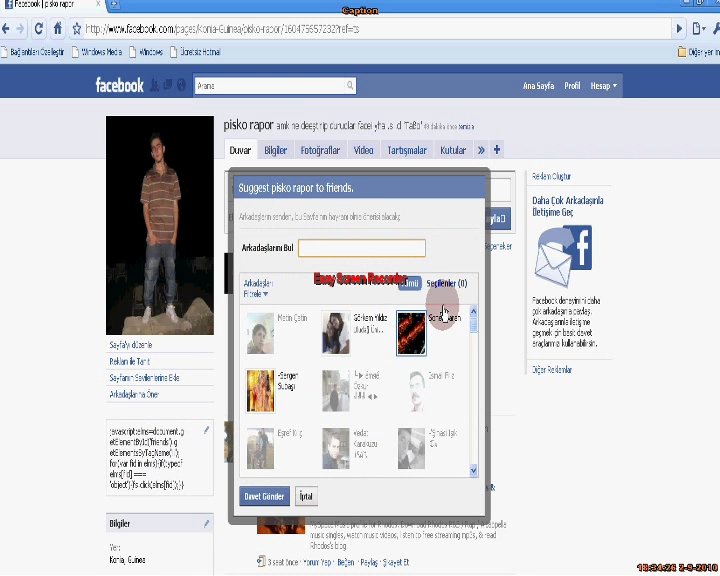The width and height of the screenshot is (720, 576).
Task: Click the browser forward arrow
Action: (20, 29)
